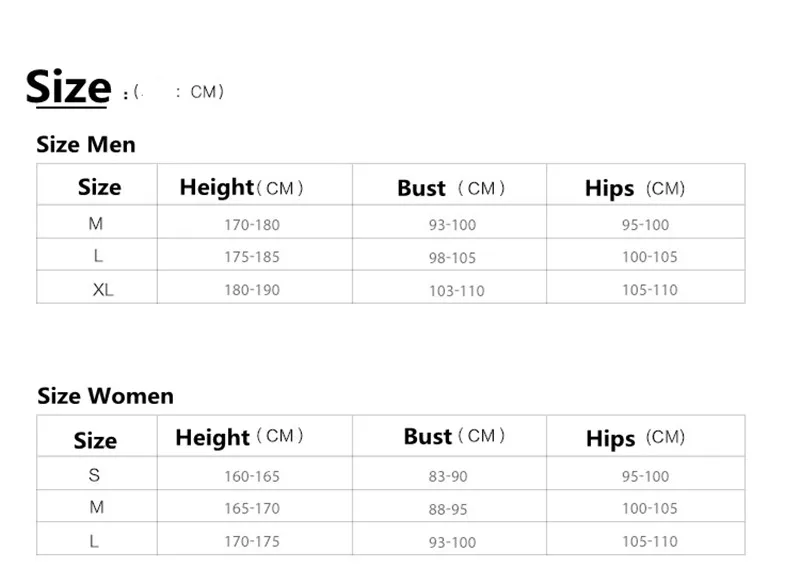Viewport: 800px width, 584px height.
Task: Click the 165-170 height cell
Action: pyautogui.click(x=251, y=508)
